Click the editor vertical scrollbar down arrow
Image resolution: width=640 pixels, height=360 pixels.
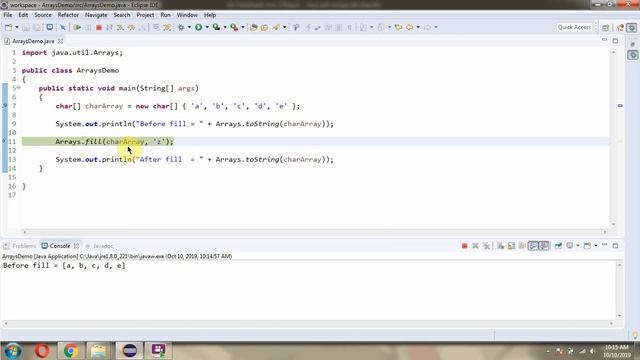pyautogui.click(x=613, y=224)
